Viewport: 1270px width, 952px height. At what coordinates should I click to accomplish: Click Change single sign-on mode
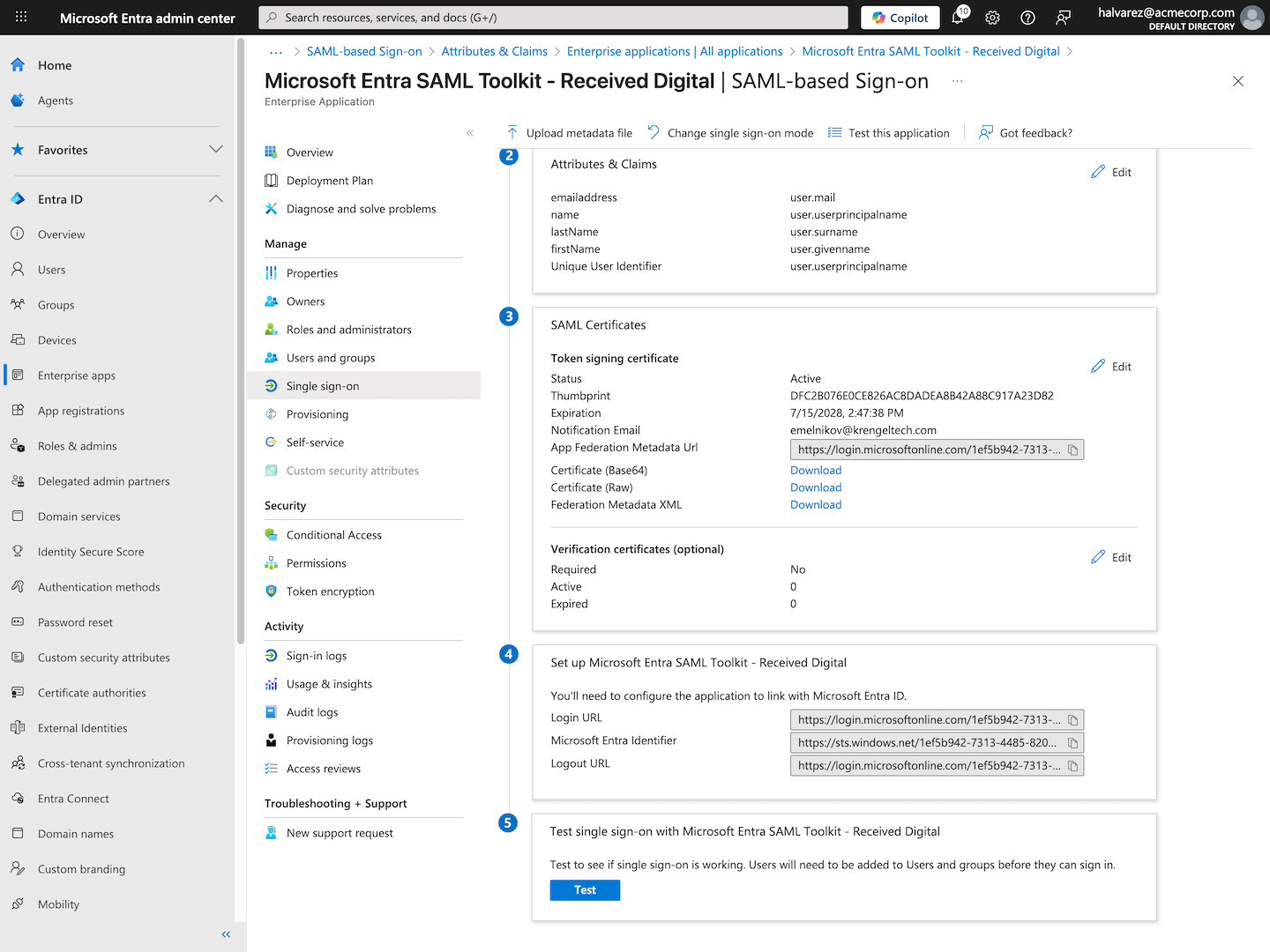(x=730, y=133)
